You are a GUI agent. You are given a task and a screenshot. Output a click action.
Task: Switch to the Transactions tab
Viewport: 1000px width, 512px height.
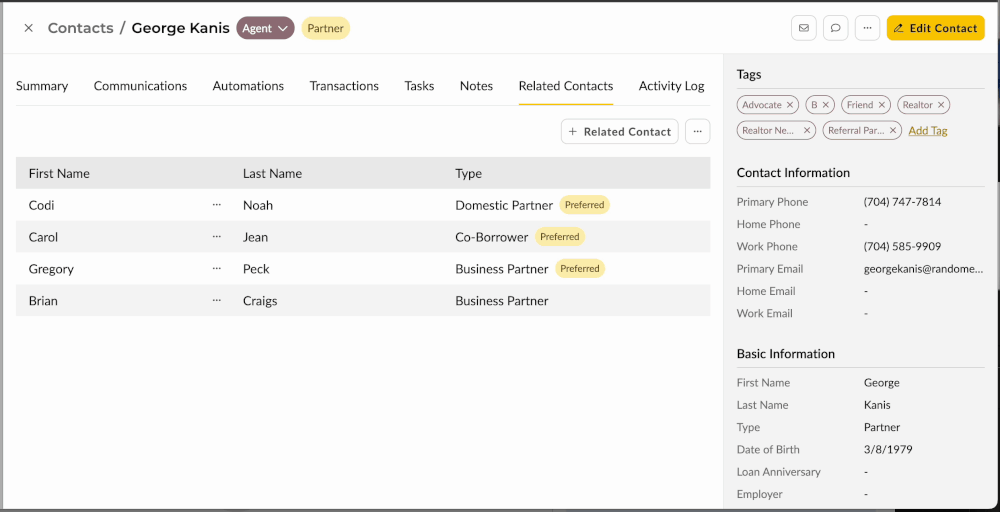[344, 86]
